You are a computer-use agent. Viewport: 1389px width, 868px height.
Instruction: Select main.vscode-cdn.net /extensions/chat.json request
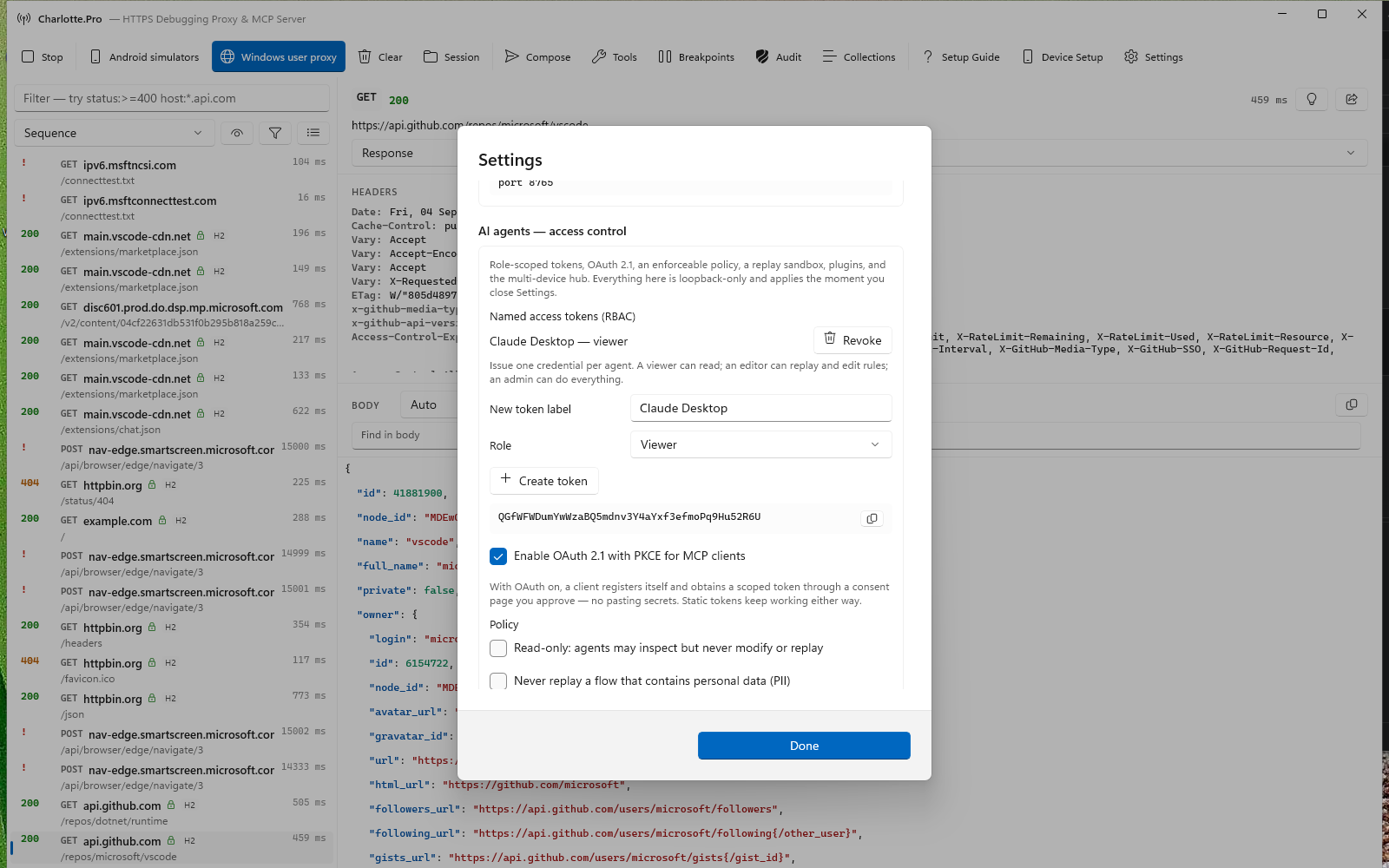pos(172,421)
